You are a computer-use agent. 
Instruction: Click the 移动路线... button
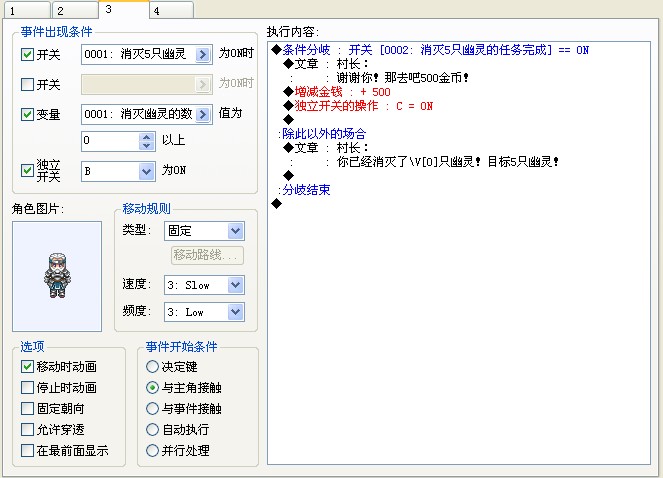point(207,255)
